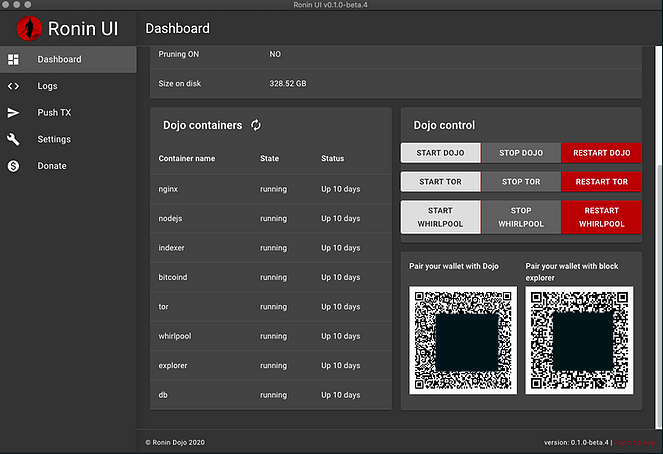Select Donate in the sidebar
Viewport: 663px width, 454px height.
point(68,166)
